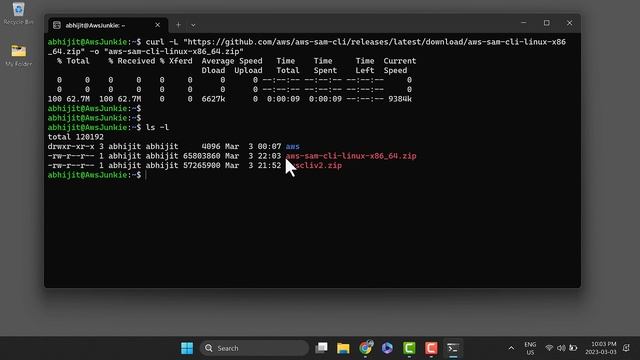640x360 pixels.
Task: Click the file size 65803860
Action: pyautogui.click(x=202, y=156)
